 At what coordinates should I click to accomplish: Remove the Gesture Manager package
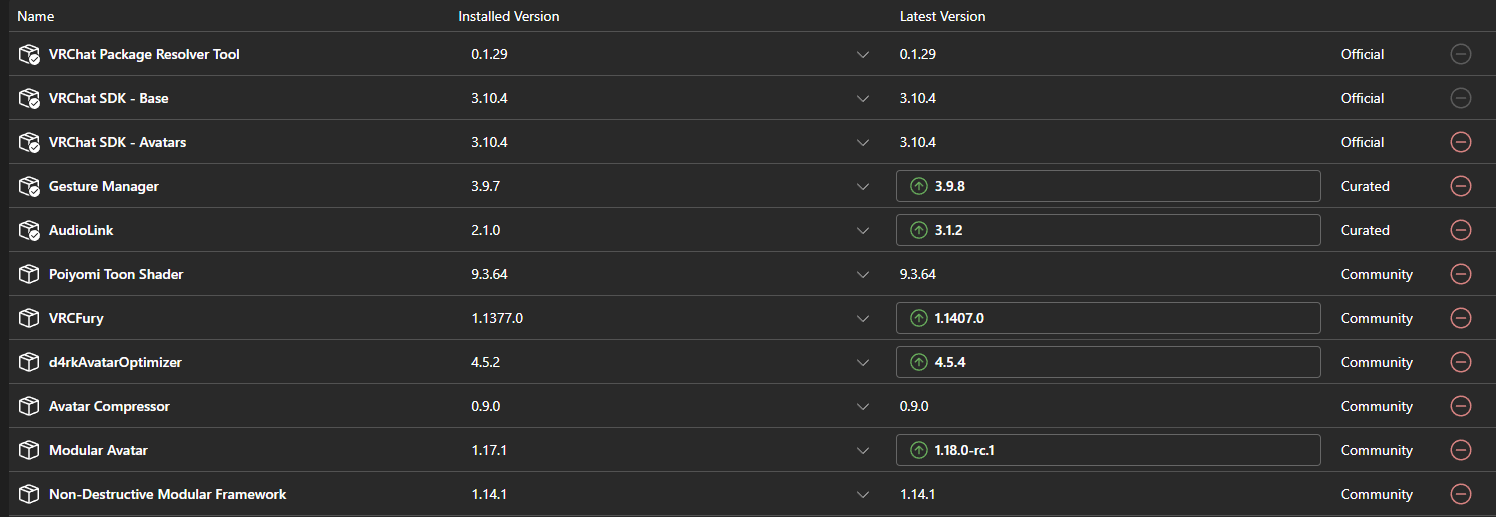click(1460, 186)
